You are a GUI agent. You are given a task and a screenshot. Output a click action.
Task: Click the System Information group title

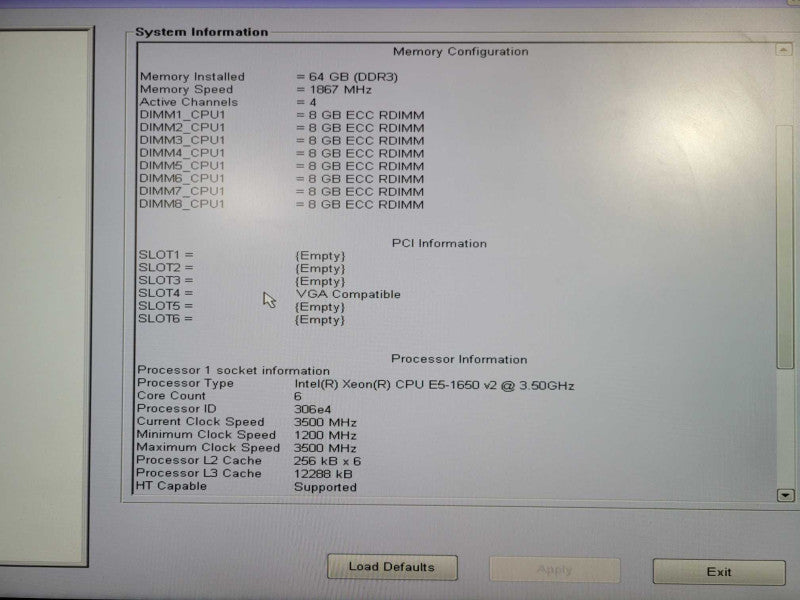[x=202, y=32]
